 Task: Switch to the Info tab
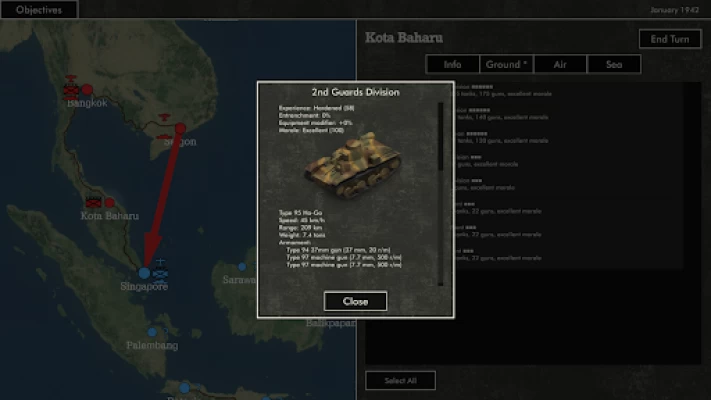click(453, 64)
